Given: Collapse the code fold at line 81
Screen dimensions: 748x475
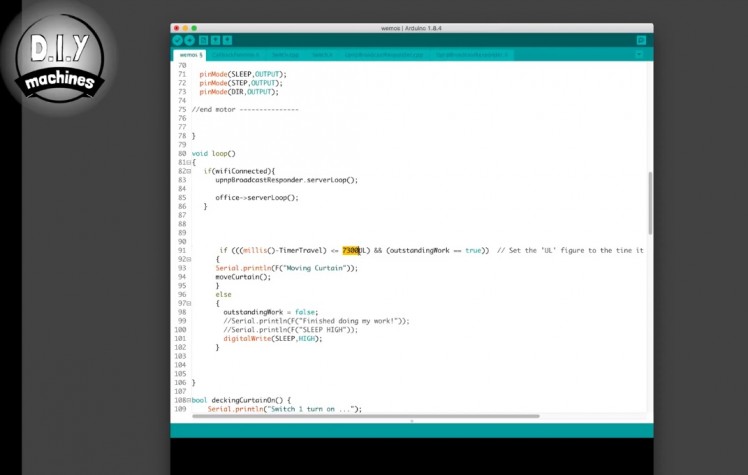Looking at the screenshot, I should (188, 162).
